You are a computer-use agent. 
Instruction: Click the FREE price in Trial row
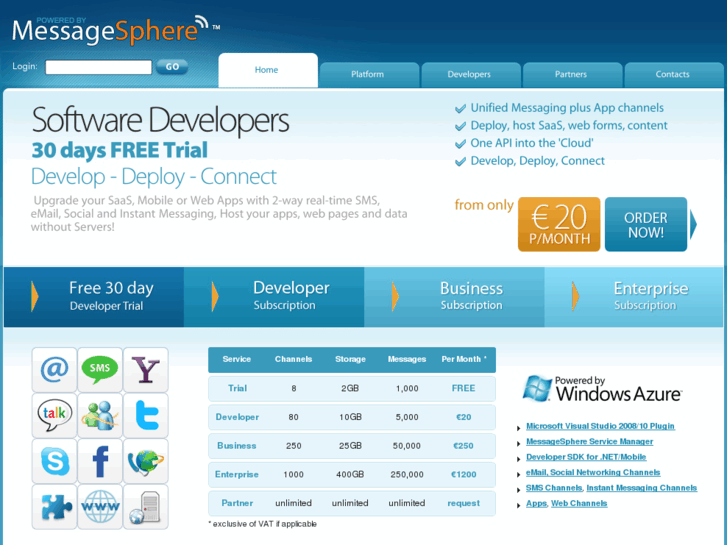click(464, 388)
